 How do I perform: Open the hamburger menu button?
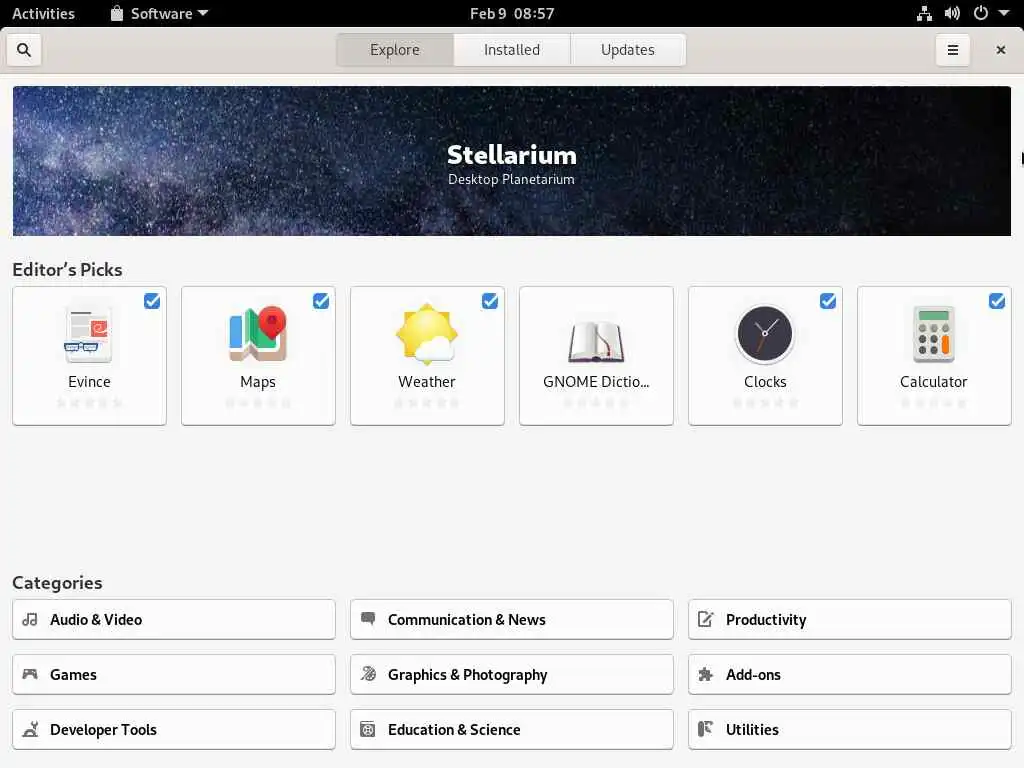pyautogui.click(x=952, y=50)
